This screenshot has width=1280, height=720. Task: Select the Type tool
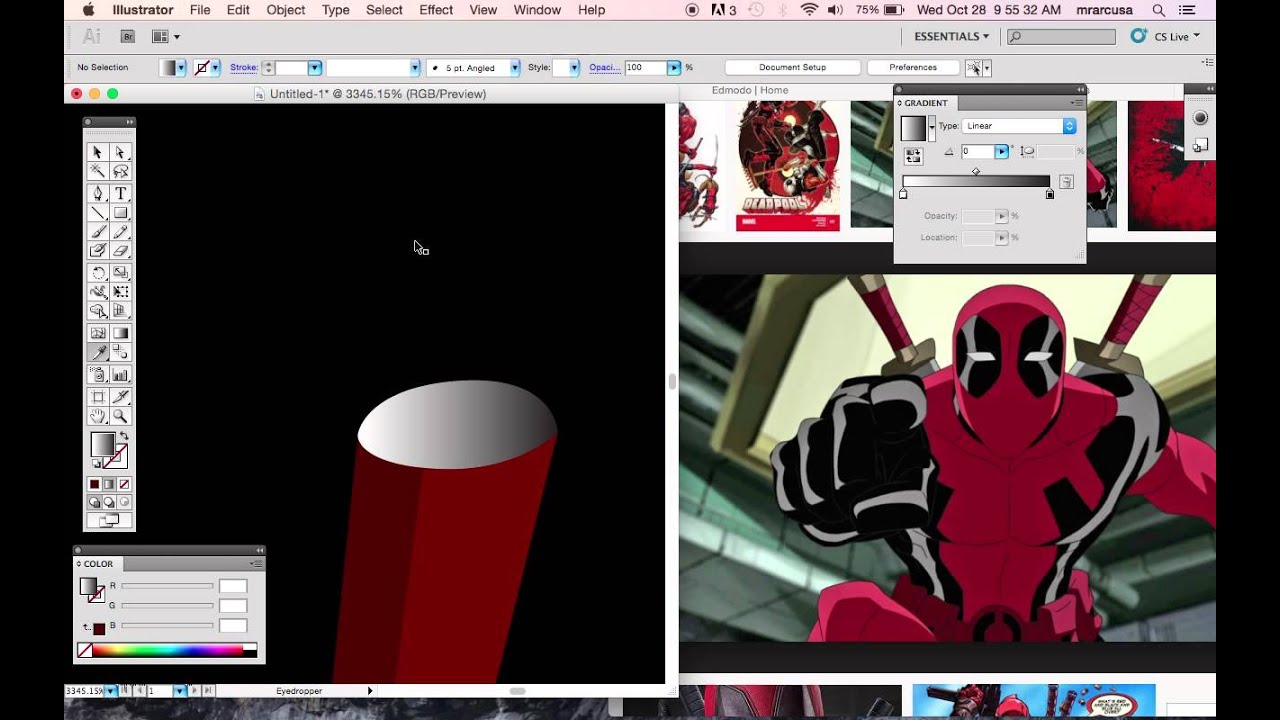click(120, 193)
